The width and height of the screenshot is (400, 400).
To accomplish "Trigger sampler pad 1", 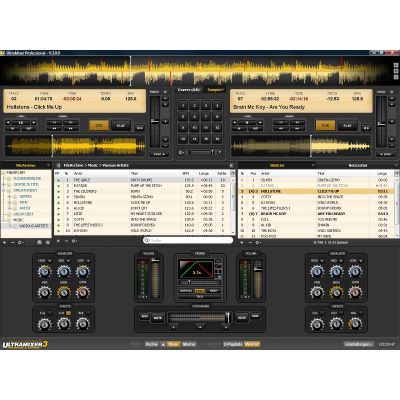I will coord(183,106).
